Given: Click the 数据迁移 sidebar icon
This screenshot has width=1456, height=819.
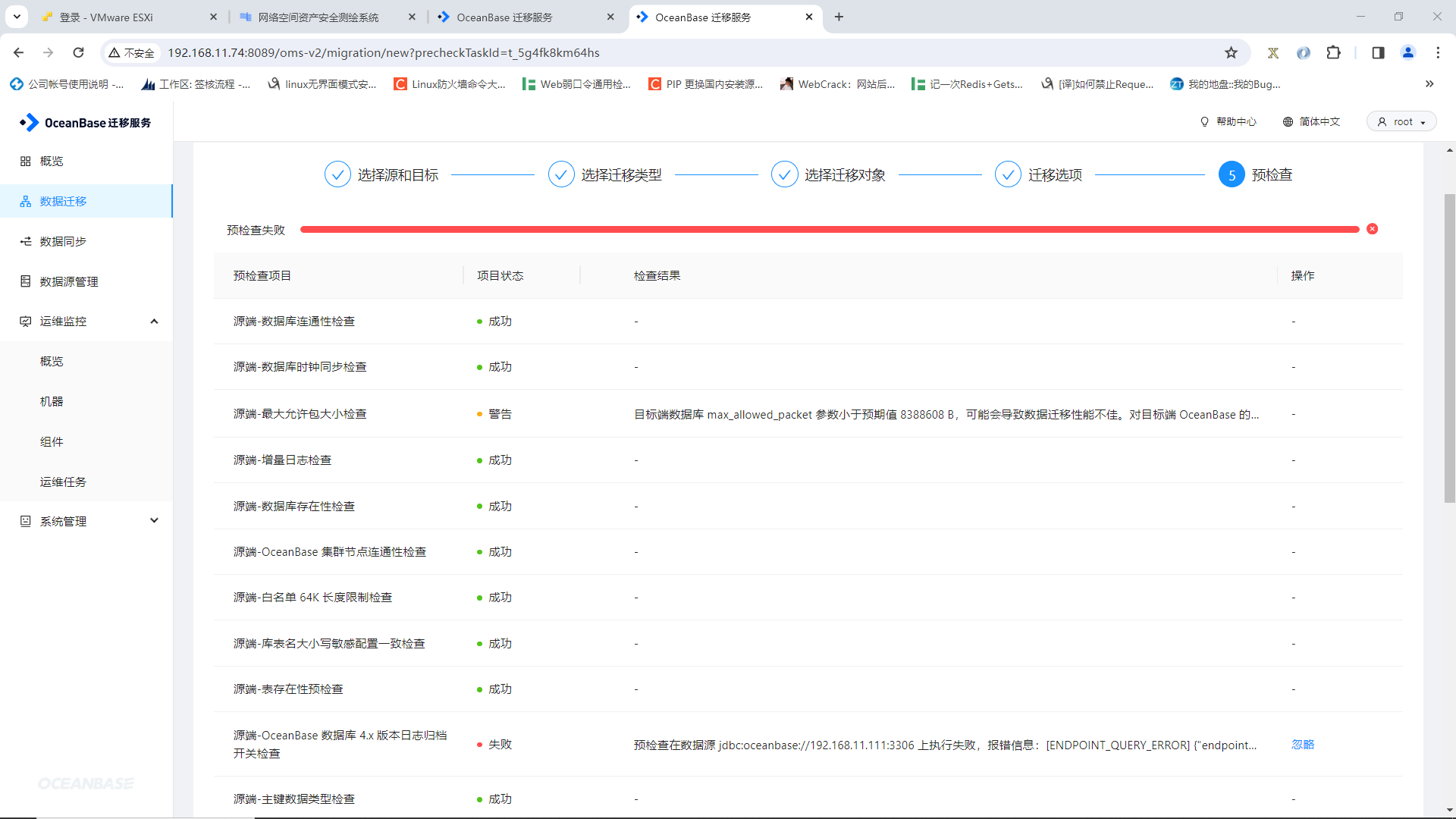Looking at the screenshot, I should pos(26,201).
